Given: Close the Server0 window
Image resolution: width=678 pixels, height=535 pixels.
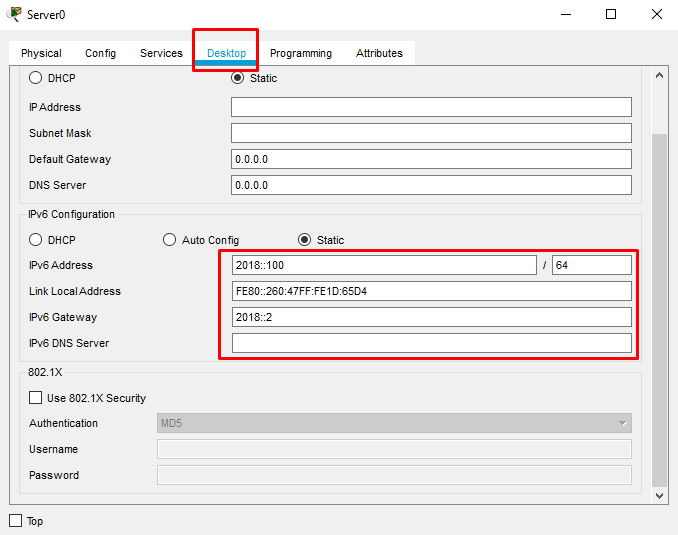Looking at the screenshot, I should click(657, 14).
